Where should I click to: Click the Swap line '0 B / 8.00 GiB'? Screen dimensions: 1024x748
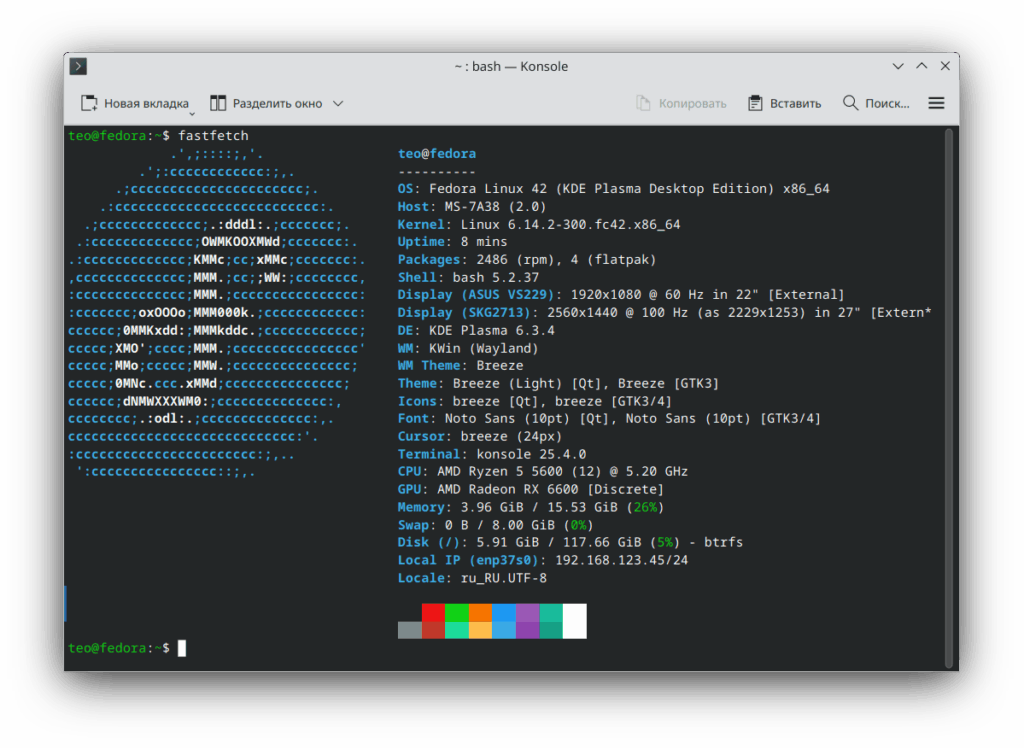click(x=496, y=525)
